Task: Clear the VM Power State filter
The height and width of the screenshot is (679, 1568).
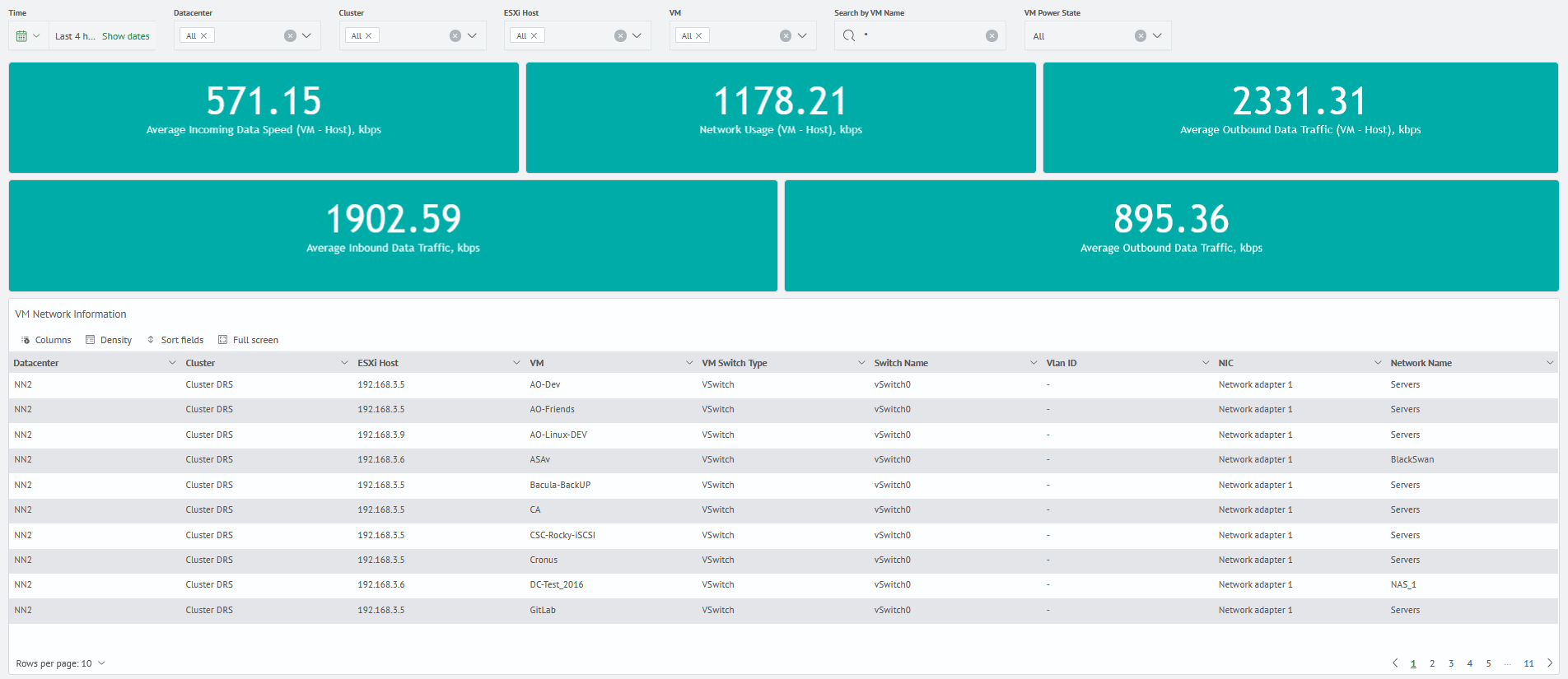Action: (x=1140, y=35)
